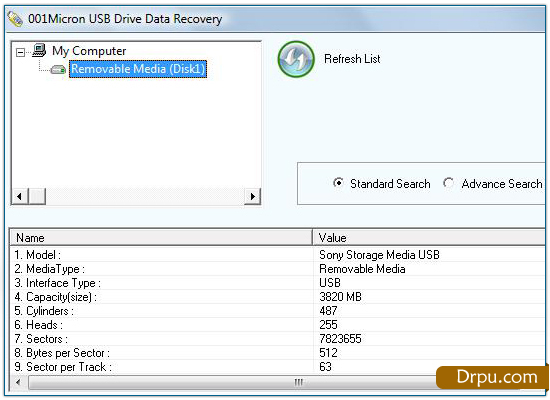Click the My Computer tree label
Screen dimensions: 550x400
(89, 51)
